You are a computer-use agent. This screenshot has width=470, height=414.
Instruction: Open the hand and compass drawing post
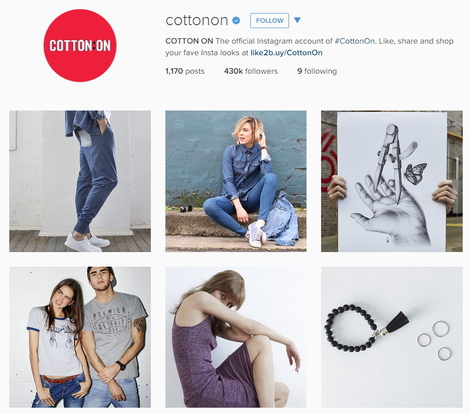(x=392, y=181)
